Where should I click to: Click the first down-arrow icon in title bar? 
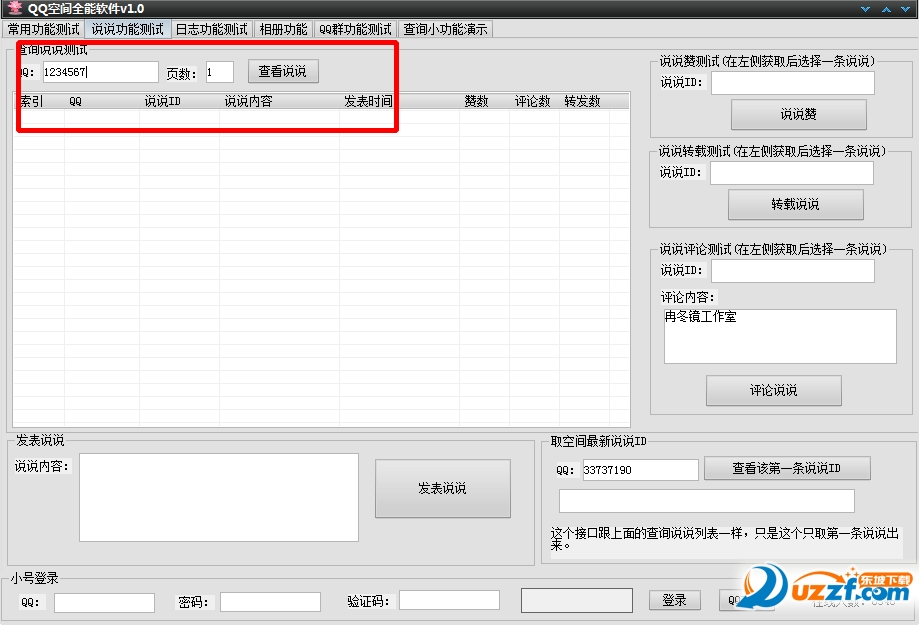[865, 9]
